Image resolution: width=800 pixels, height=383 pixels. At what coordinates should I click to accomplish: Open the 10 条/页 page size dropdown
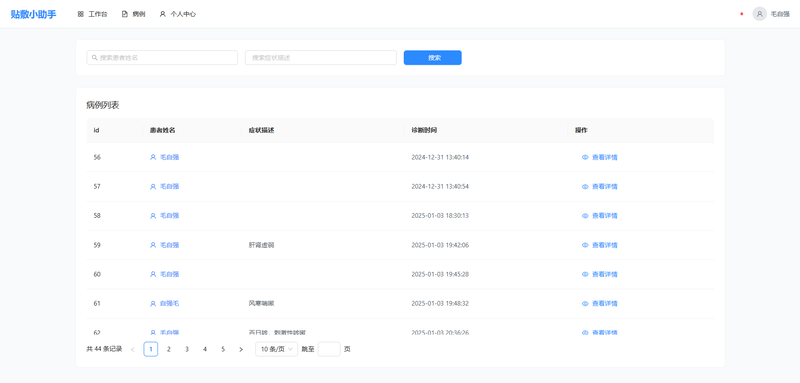pyautogui.click(x=277, y=349)
